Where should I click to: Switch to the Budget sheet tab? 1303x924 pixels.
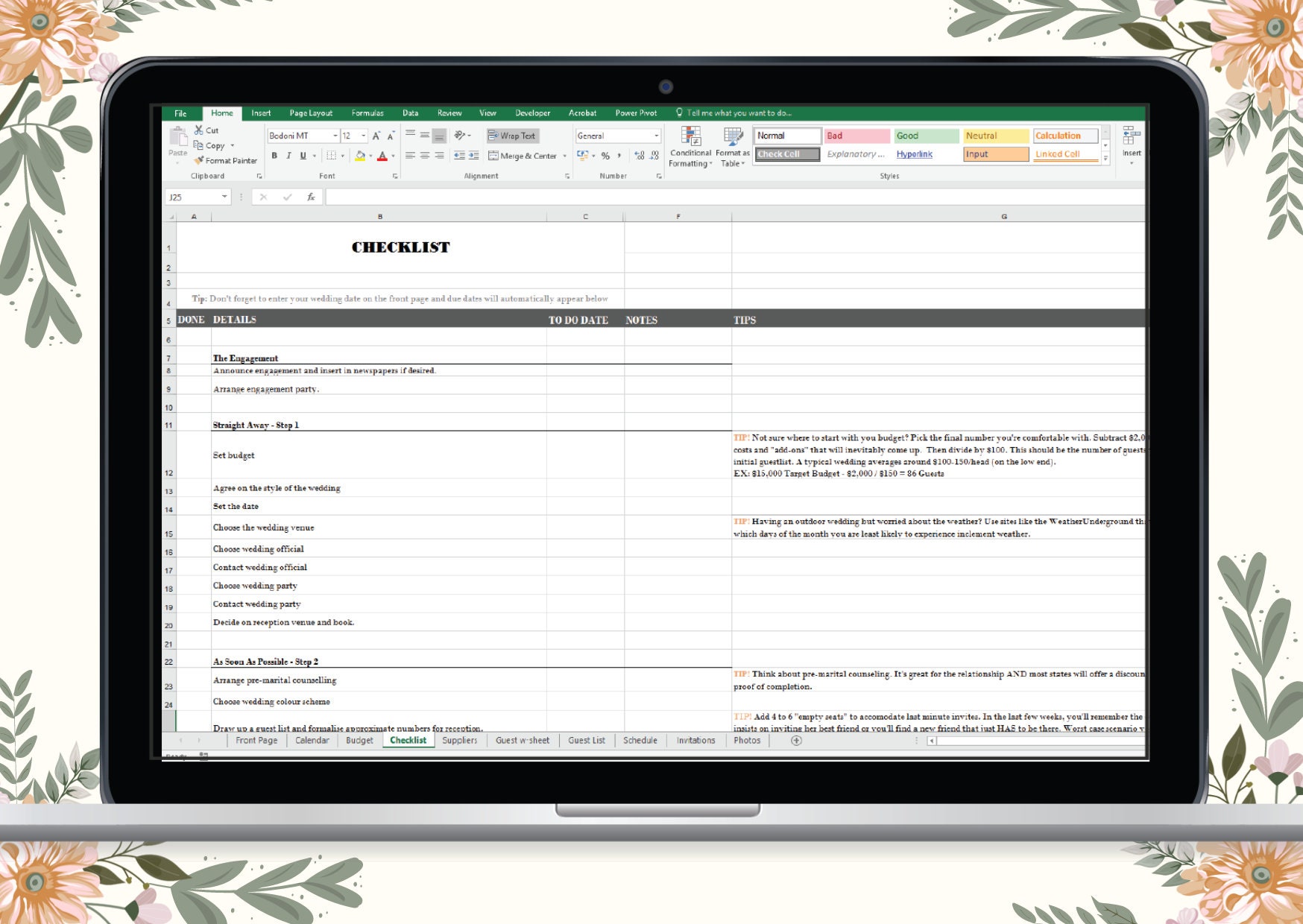tap(359, 741)
